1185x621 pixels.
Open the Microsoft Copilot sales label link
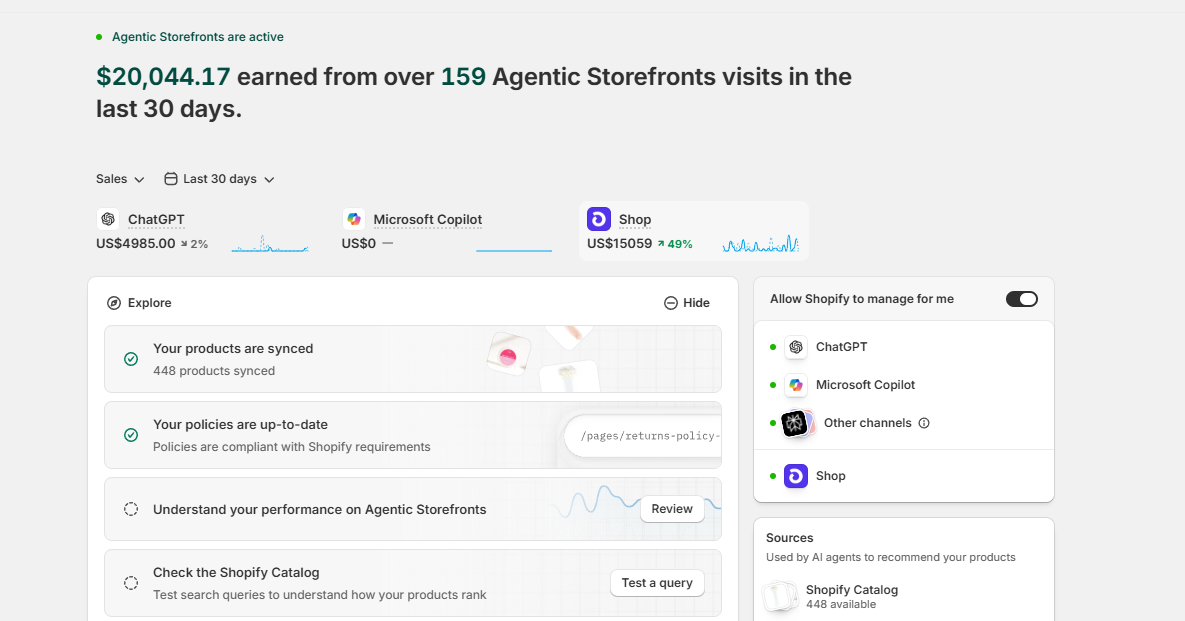[428, 220]
